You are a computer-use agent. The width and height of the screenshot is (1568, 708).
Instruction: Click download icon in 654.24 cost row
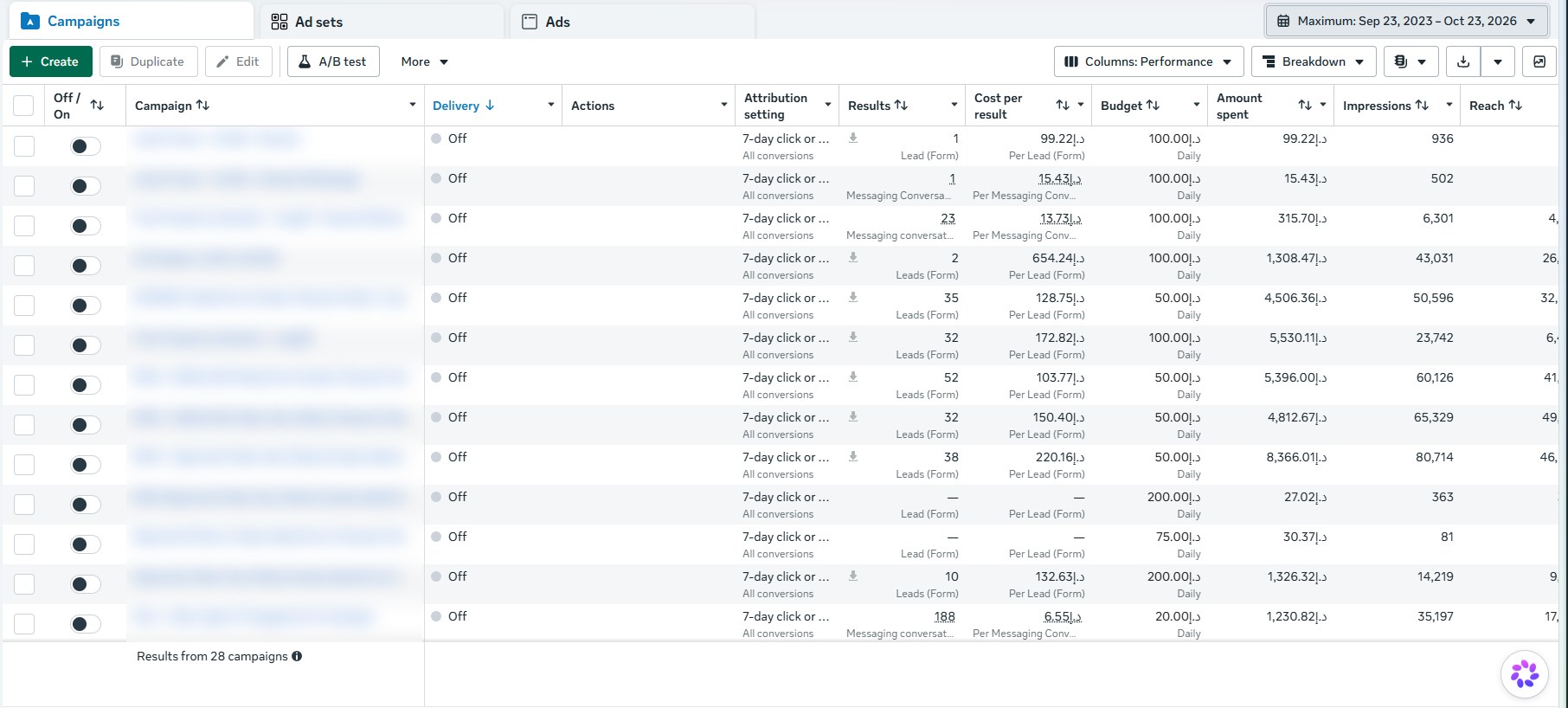coord(853,257)
